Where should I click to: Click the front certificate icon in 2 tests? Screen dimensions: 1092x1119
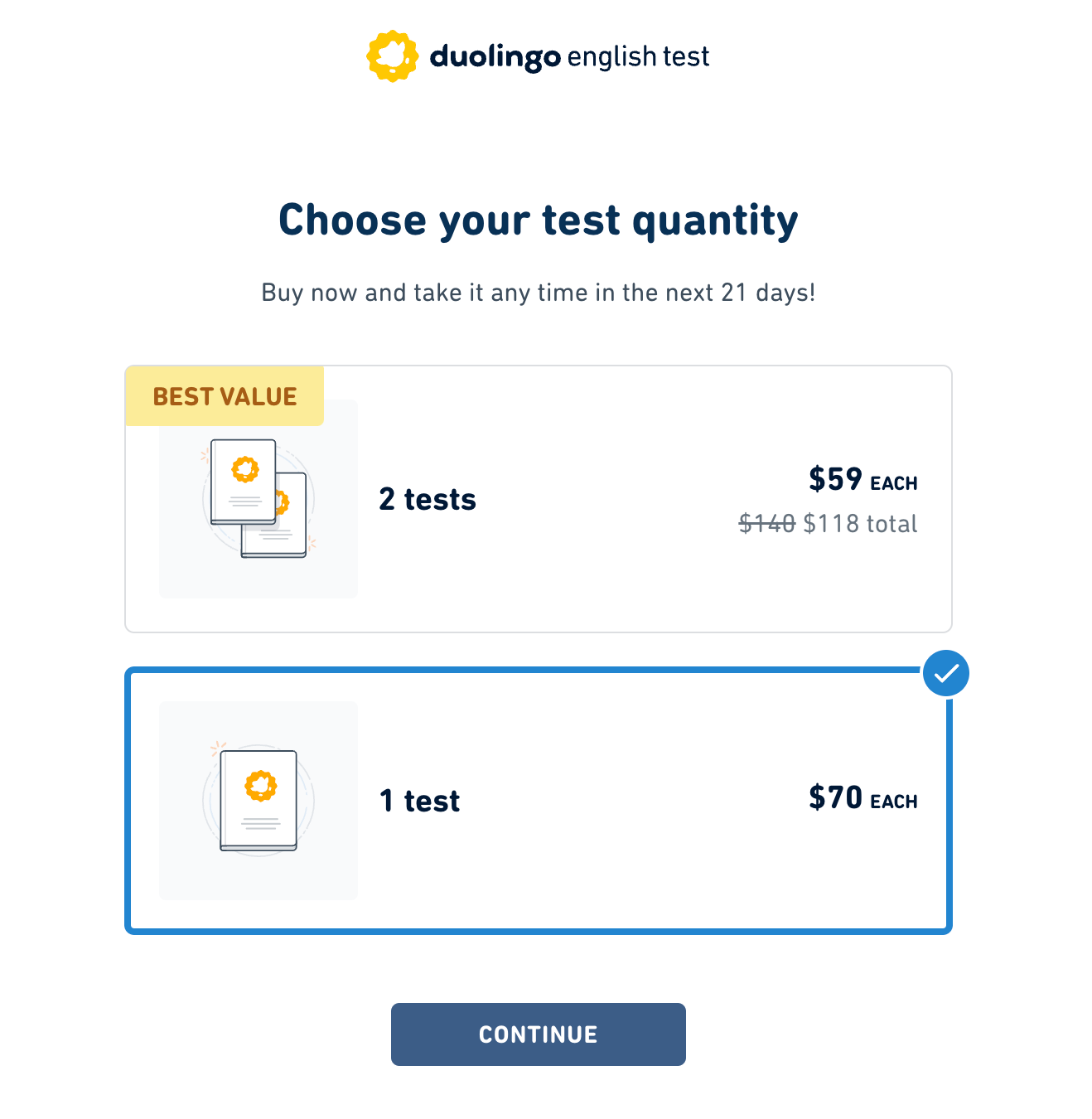(x=244, y=482)
